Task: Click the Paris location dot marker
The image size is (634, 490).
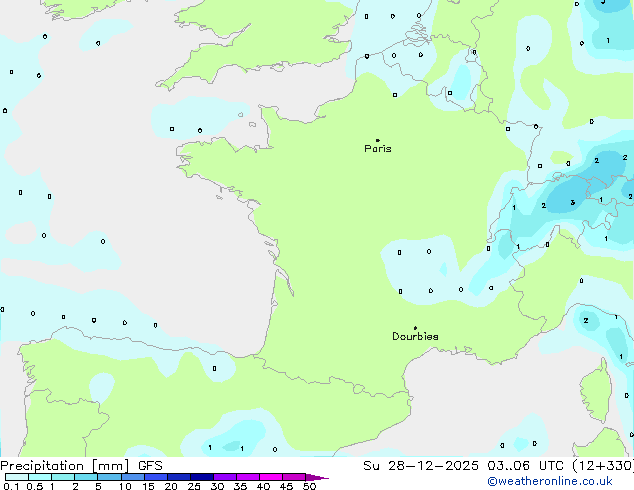Action: pyautogui.click(x=378, y=140)
